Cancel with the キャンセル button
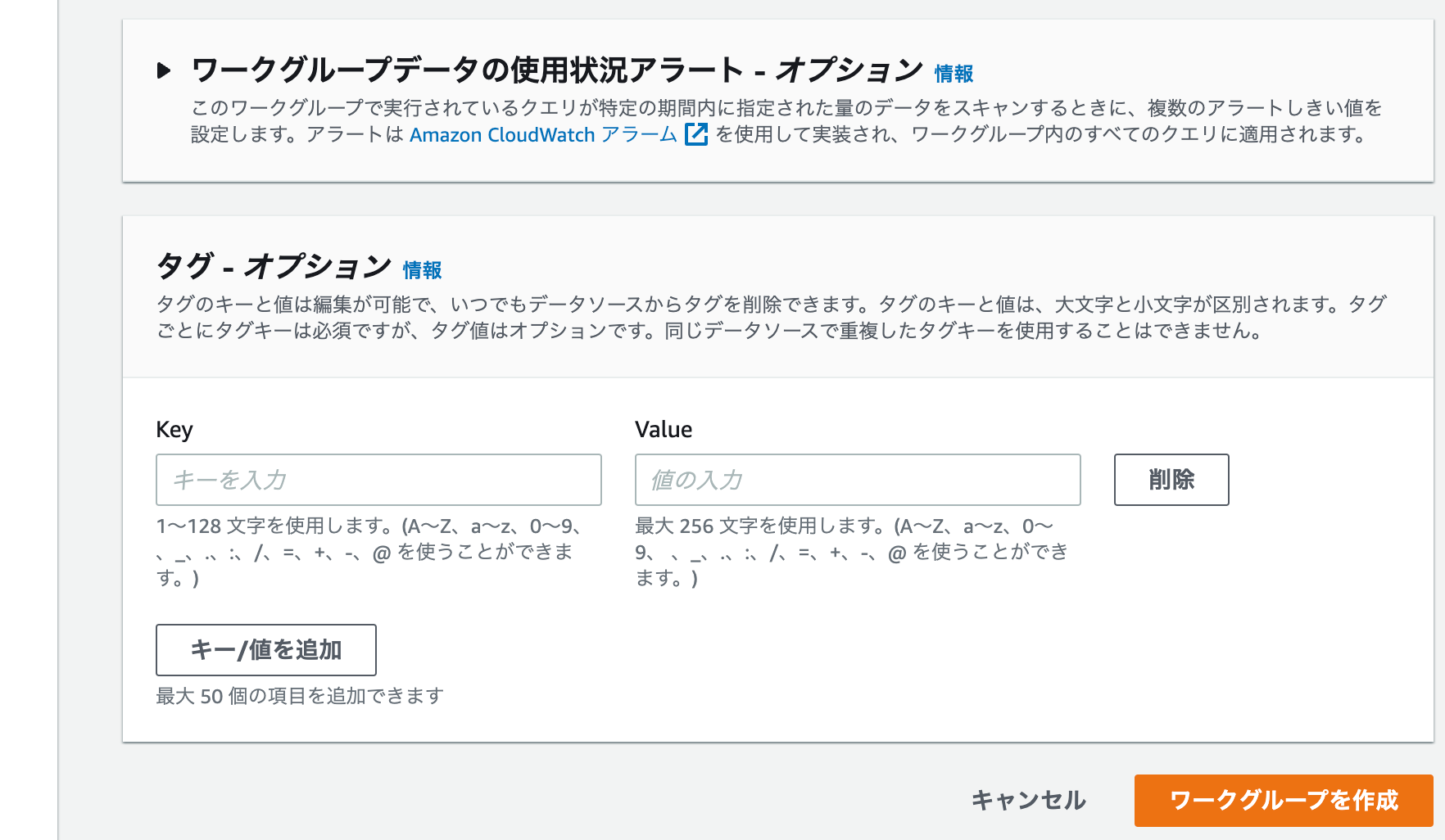The image size is (1445, 840). pyautogui.click(x=1028, y=800)
